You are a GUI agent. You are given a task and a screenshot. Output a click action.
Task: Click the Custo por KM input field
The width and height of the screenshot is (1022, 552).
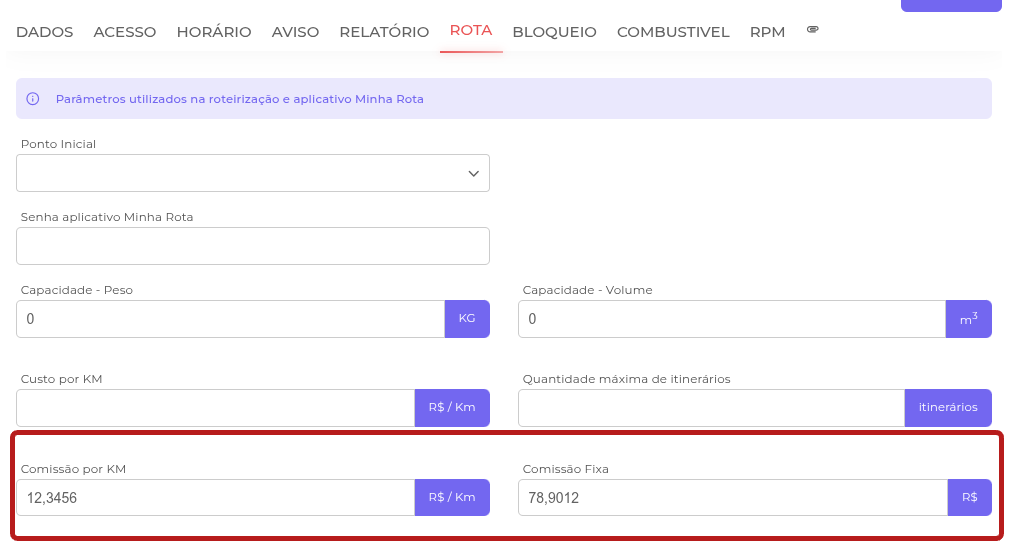click(x=216, y=408)
